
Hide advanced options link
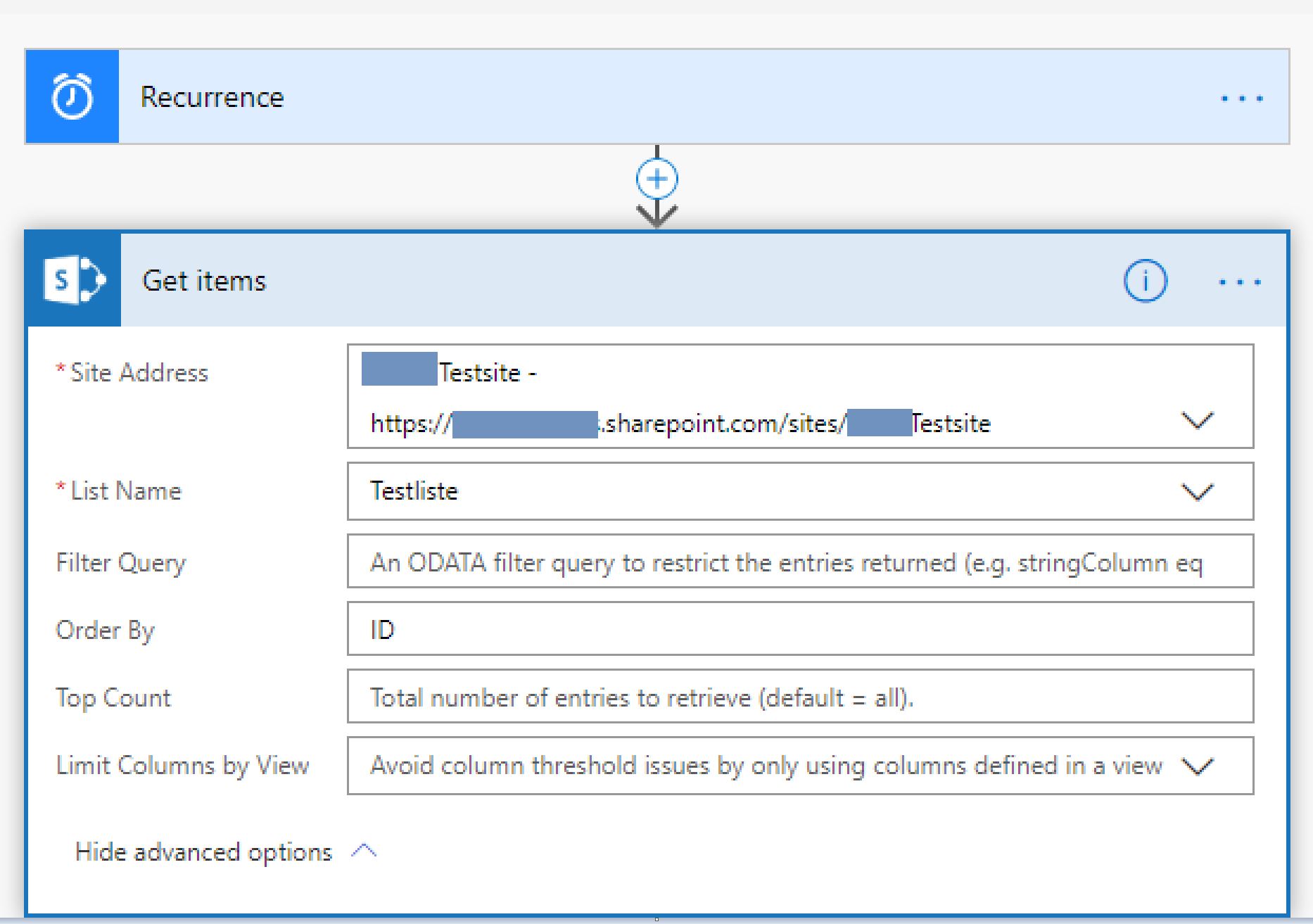(203, 852)
